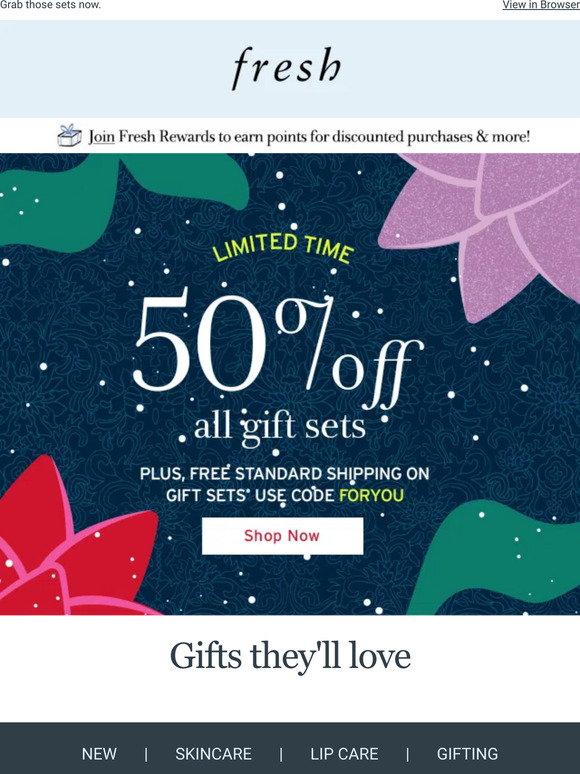580x774 pixels.
Task: Click the green leaf beside Shop Now
Action: point(494,558)
